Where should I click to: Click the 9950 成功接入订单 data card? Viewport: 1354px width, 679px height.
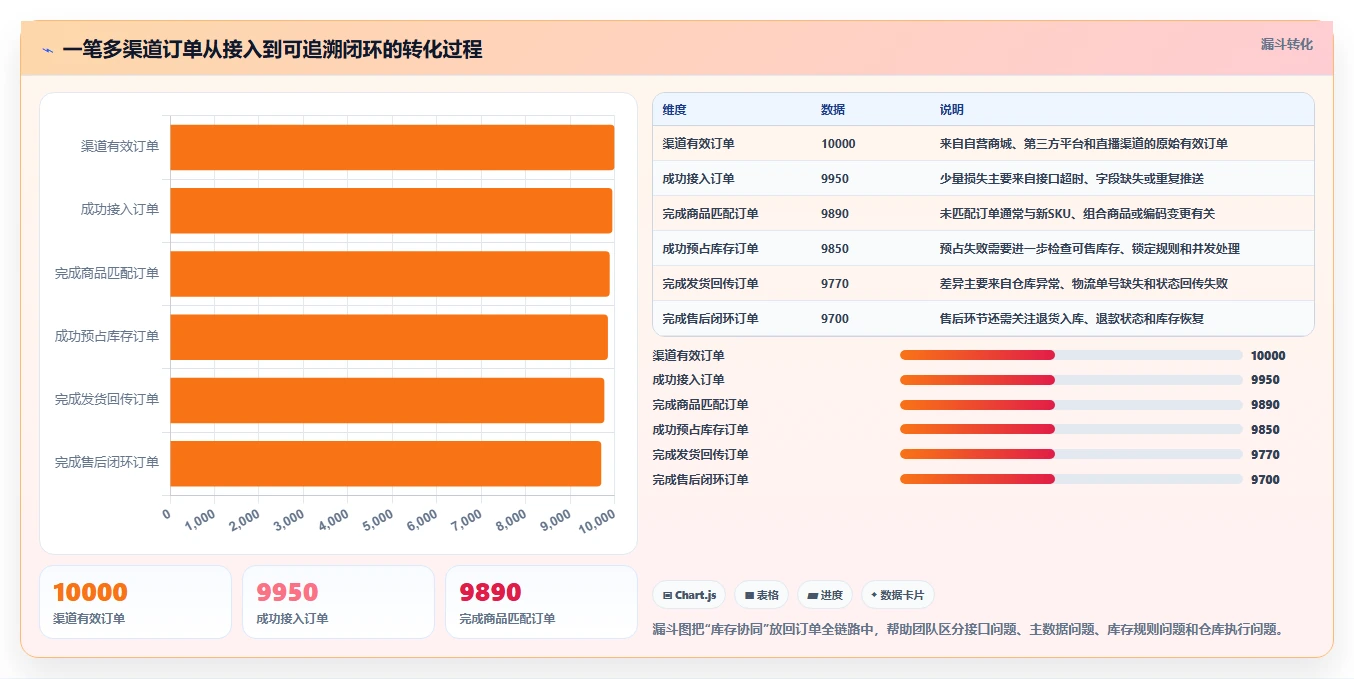338,602
